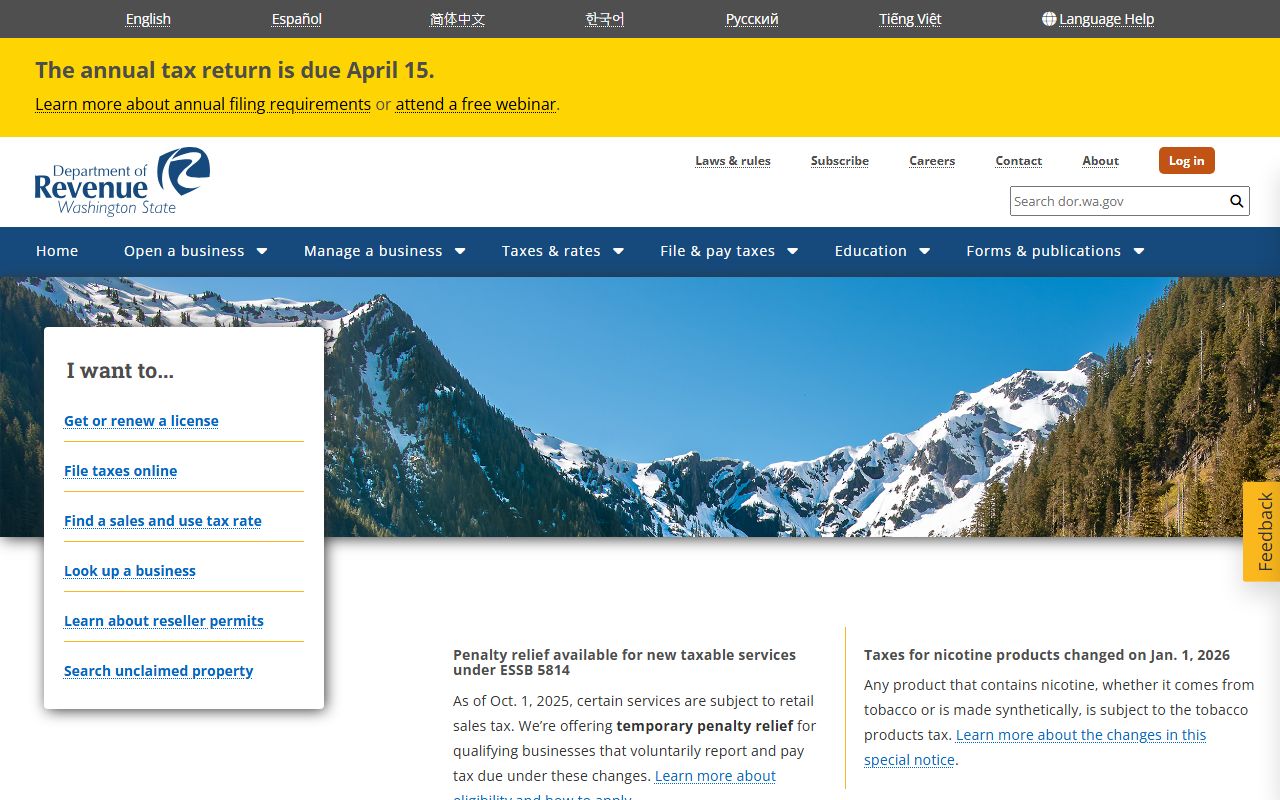
Task: Click Get or renew a license
Action: coord(141,421)
